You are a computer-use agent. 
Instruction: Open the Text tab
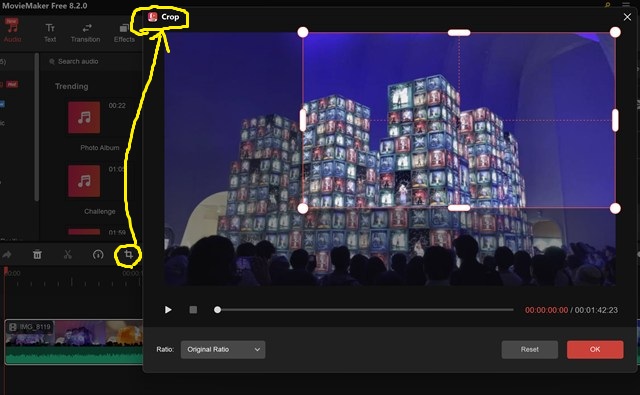50,33
